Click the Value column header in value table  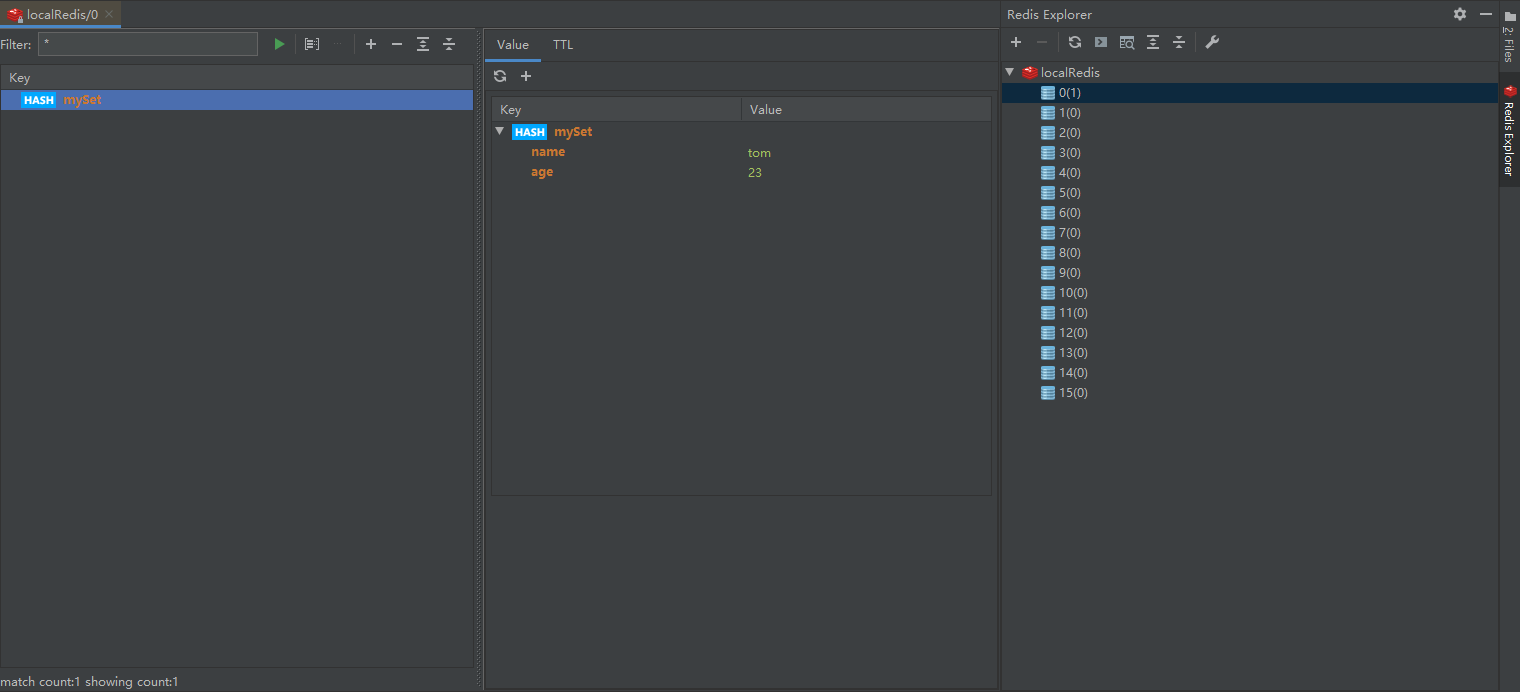(x=866, y=110)
